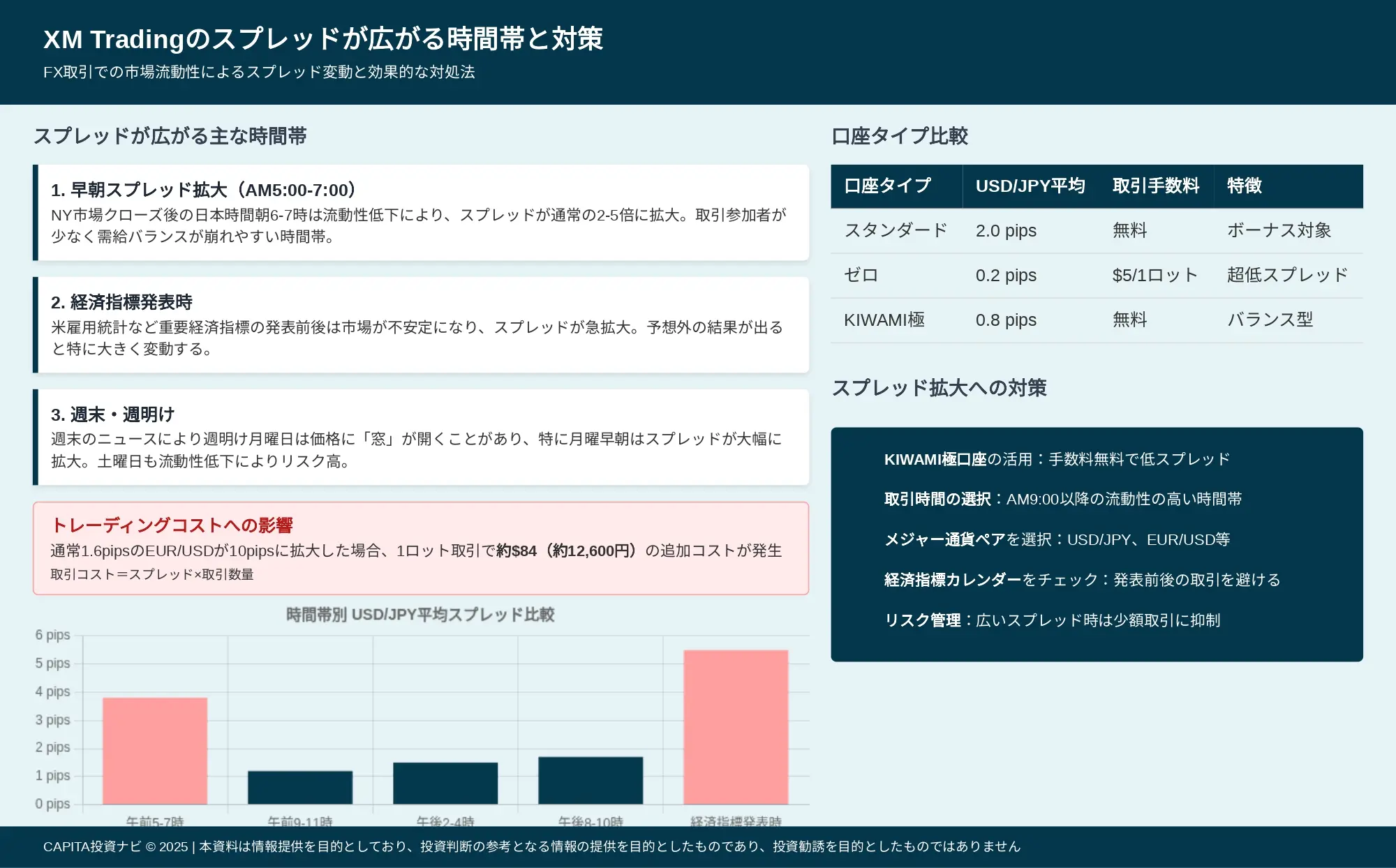Click the dark bar for 午前9-11時

tap(300, 787)
